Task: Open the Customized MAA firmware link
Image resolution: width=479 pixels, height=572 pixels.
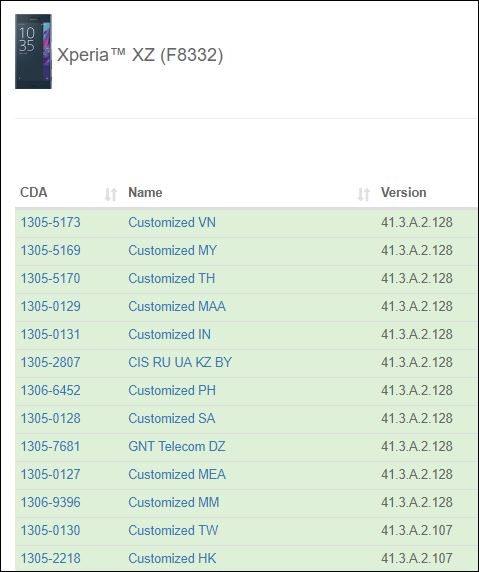Action: [x=177, y=306]
